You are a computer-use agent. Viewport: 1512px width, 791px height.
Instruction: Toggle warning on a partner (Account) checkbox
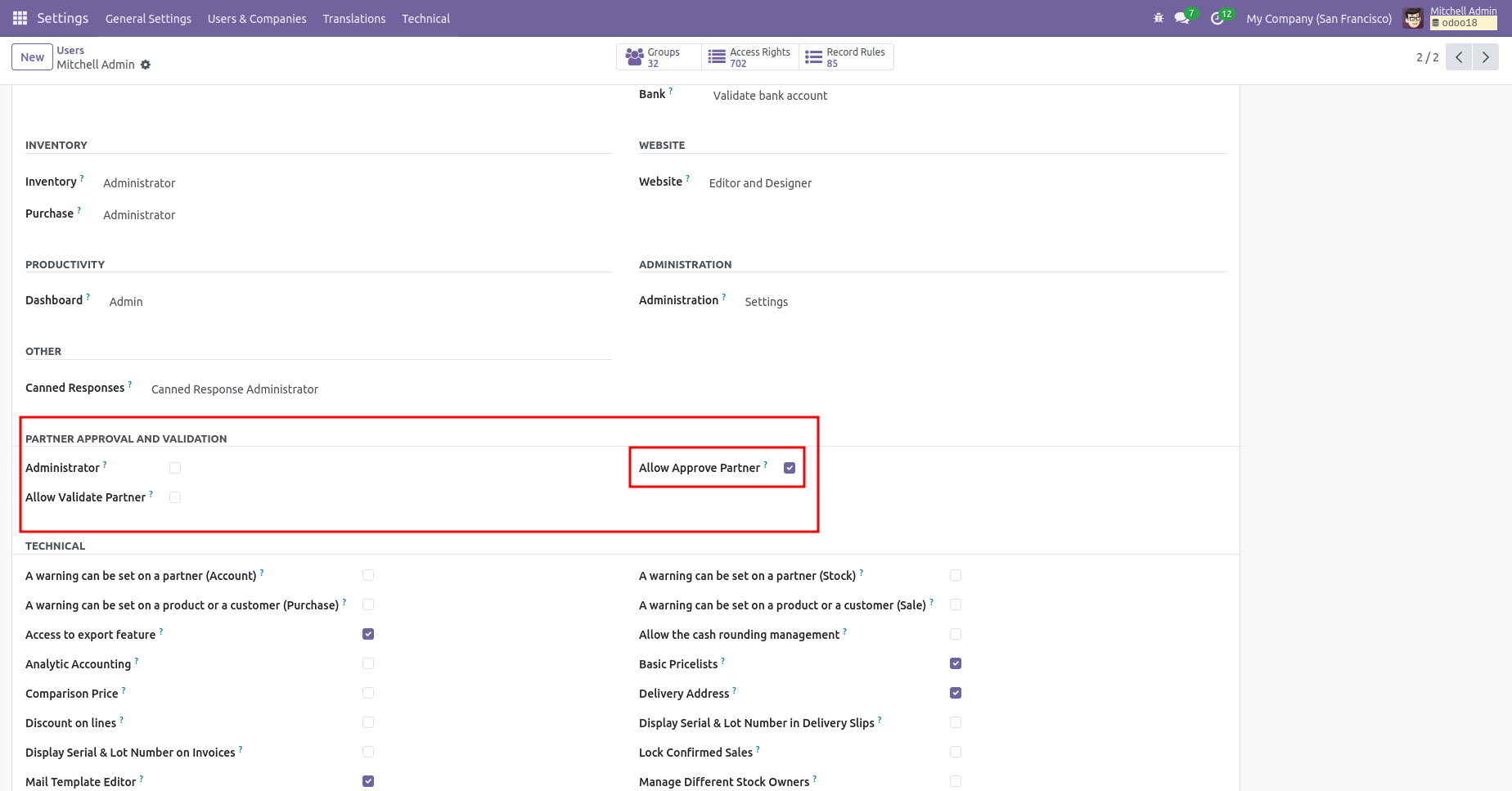368,575
